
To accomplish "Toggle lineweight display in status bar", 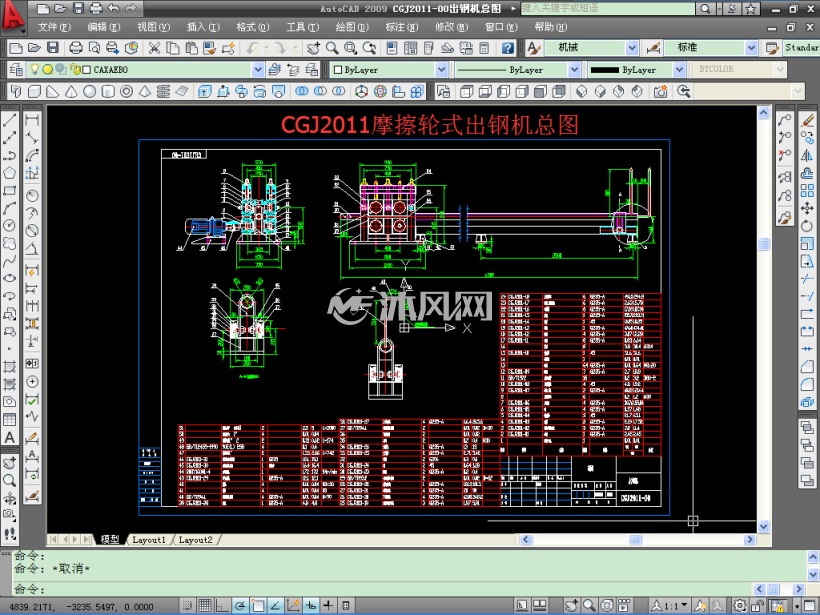I will [328, 606].
